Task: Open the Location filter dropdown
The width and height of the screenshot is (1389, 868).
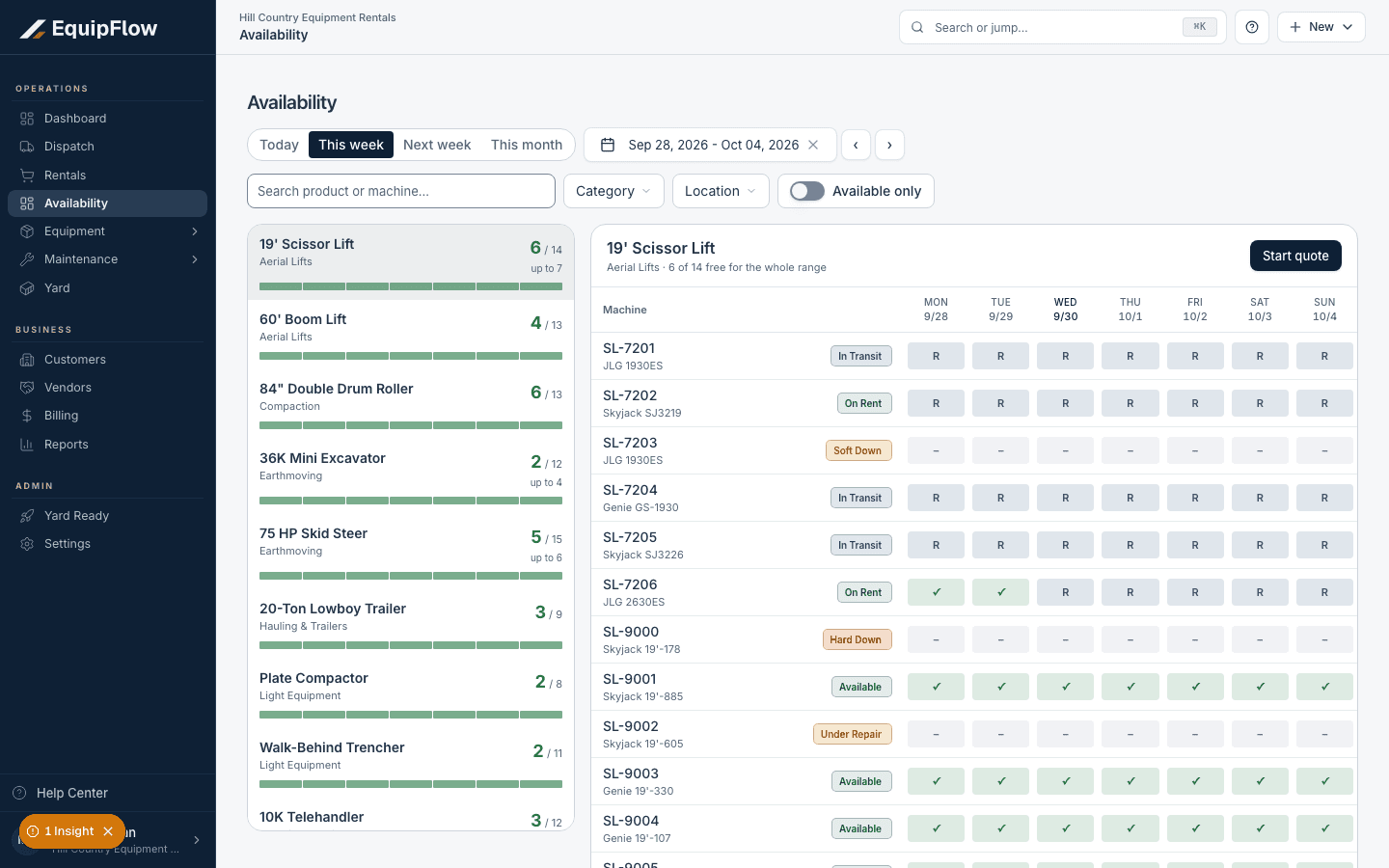Action: 721,191
